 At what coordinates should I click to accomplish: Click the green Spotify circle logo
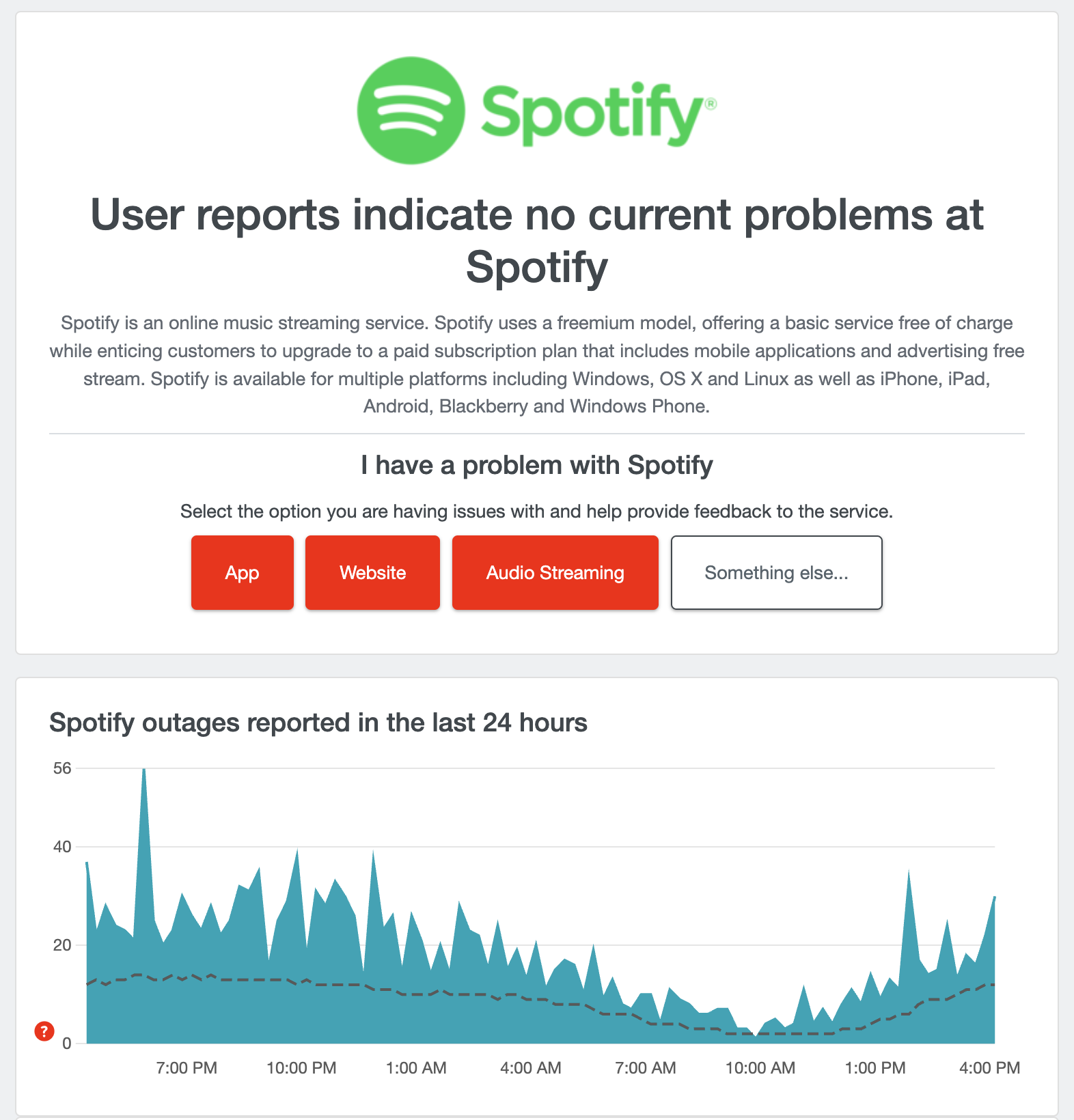411,111
